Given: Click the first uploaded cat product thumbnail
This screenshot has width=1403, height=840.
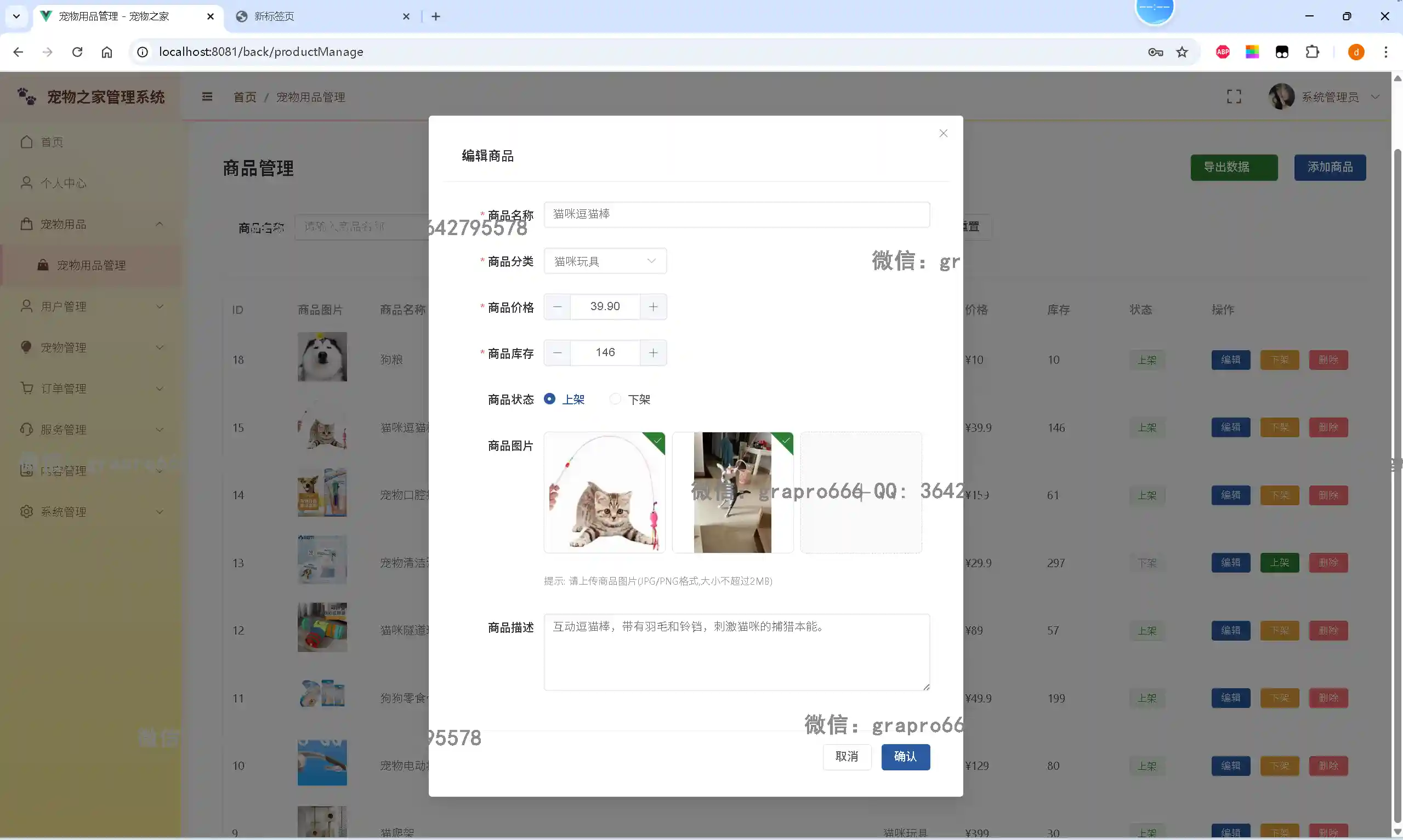Looking at the screenshot, I should point(604,493).
